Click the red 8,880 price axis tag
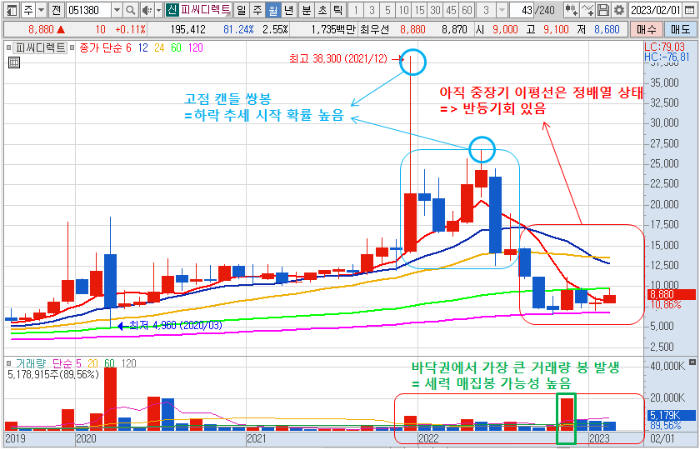700x449 pixels. point(671,295)
